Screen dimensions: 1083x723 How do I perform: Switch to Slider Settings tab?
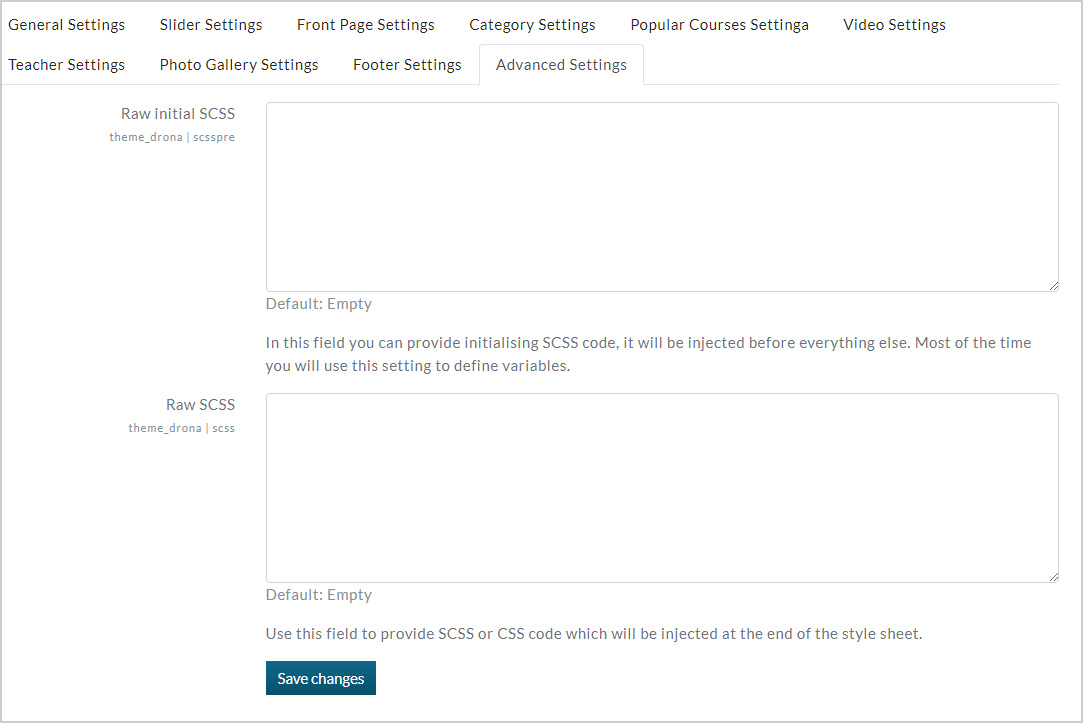211,25
